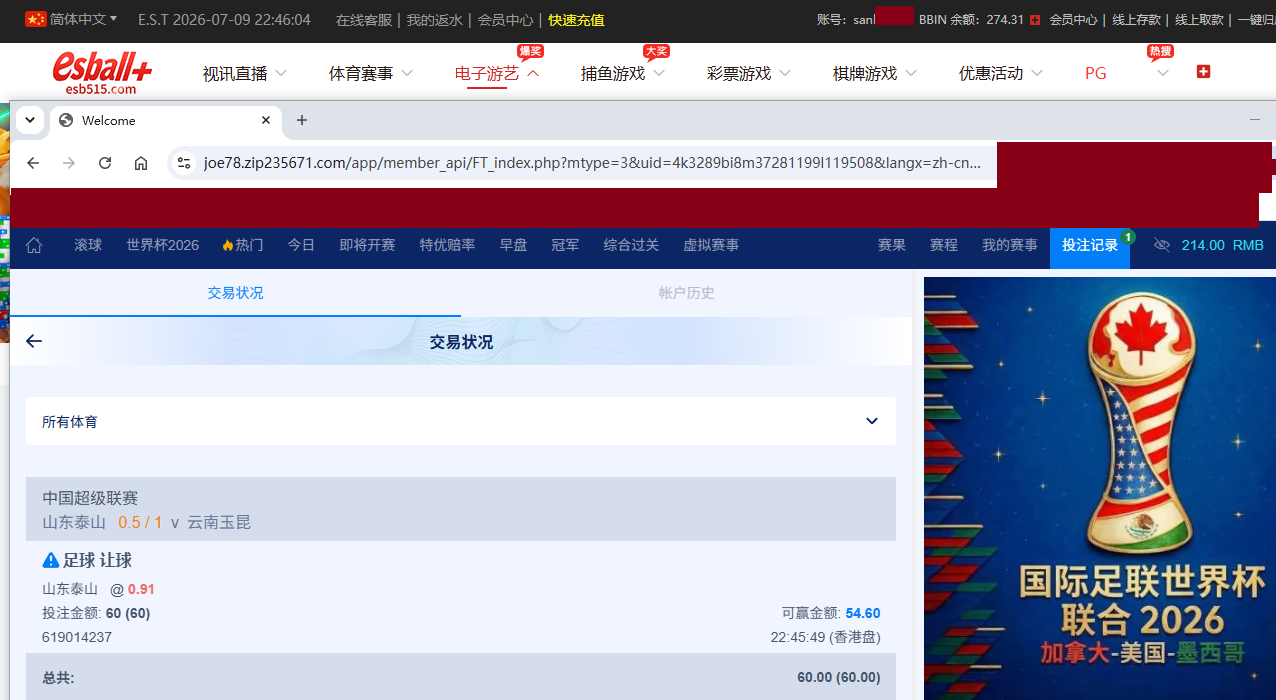
Task: Click the bet ID 619014237
Action: click(x=77, y=637)
